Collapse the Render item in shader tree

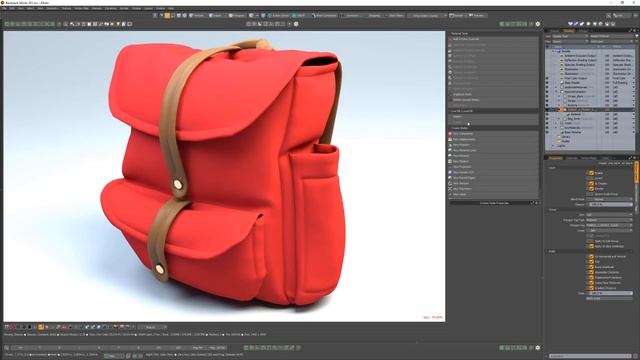tap(554, 51)
